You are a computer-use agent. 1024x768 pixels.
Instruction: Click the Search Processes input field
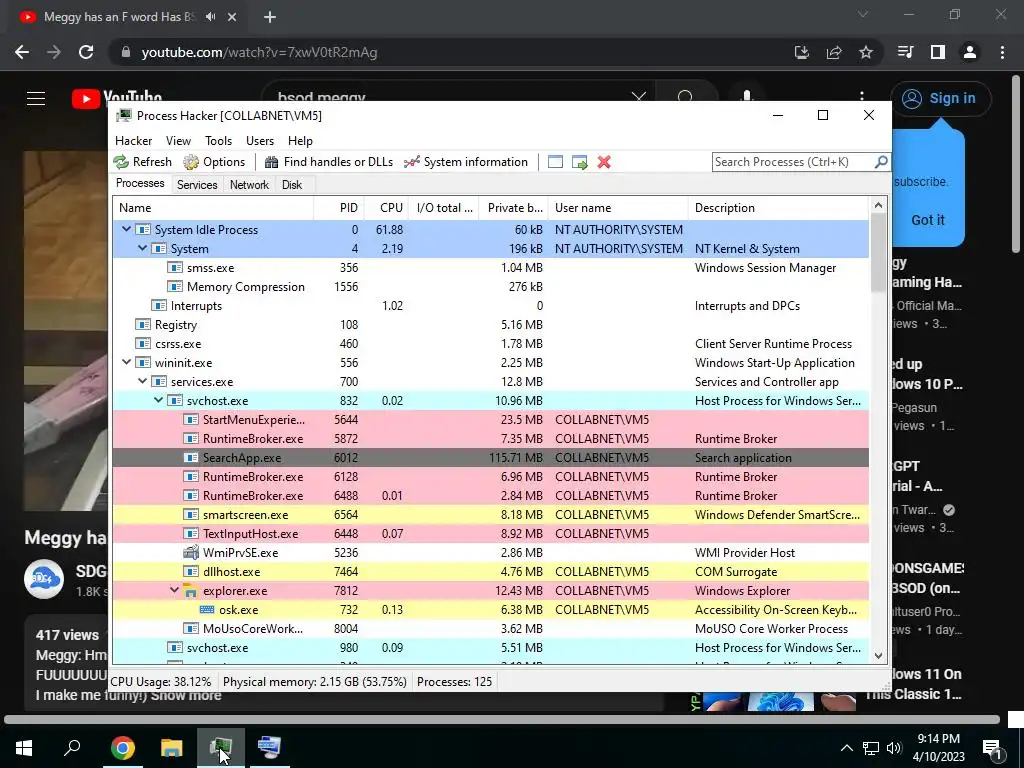[792, 162]
